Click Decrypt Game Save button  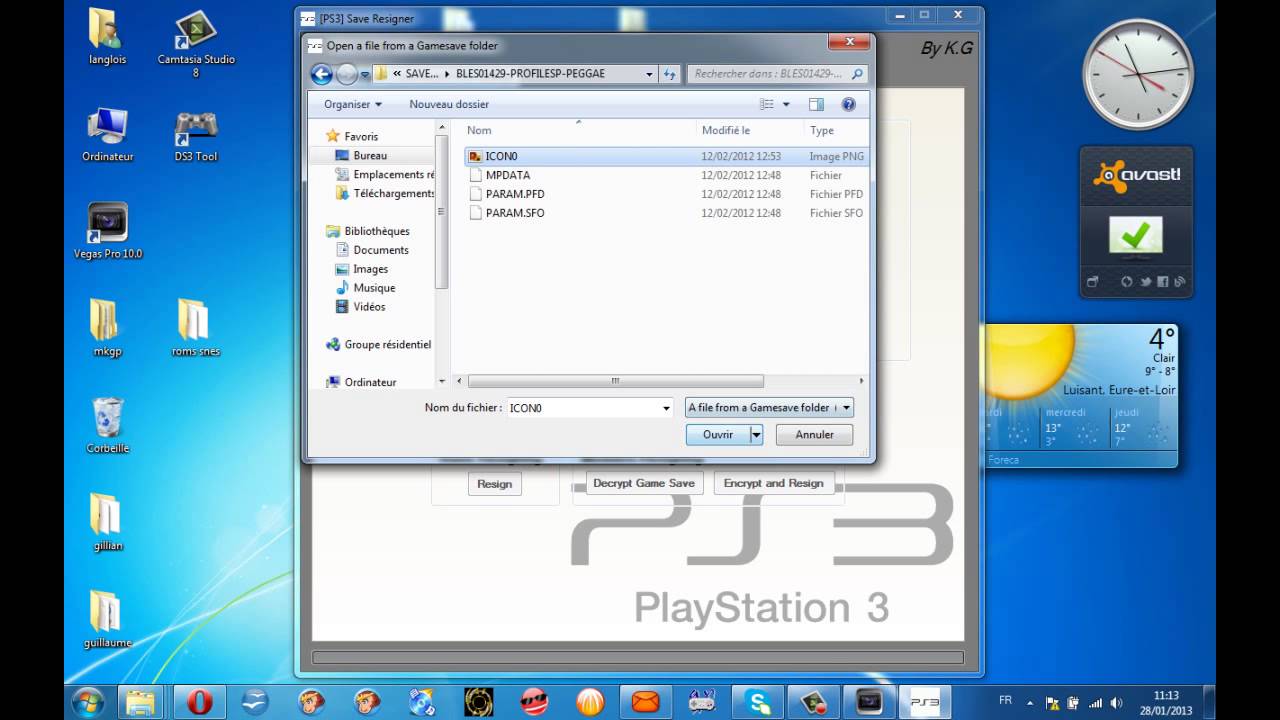(x=643, y=484)
